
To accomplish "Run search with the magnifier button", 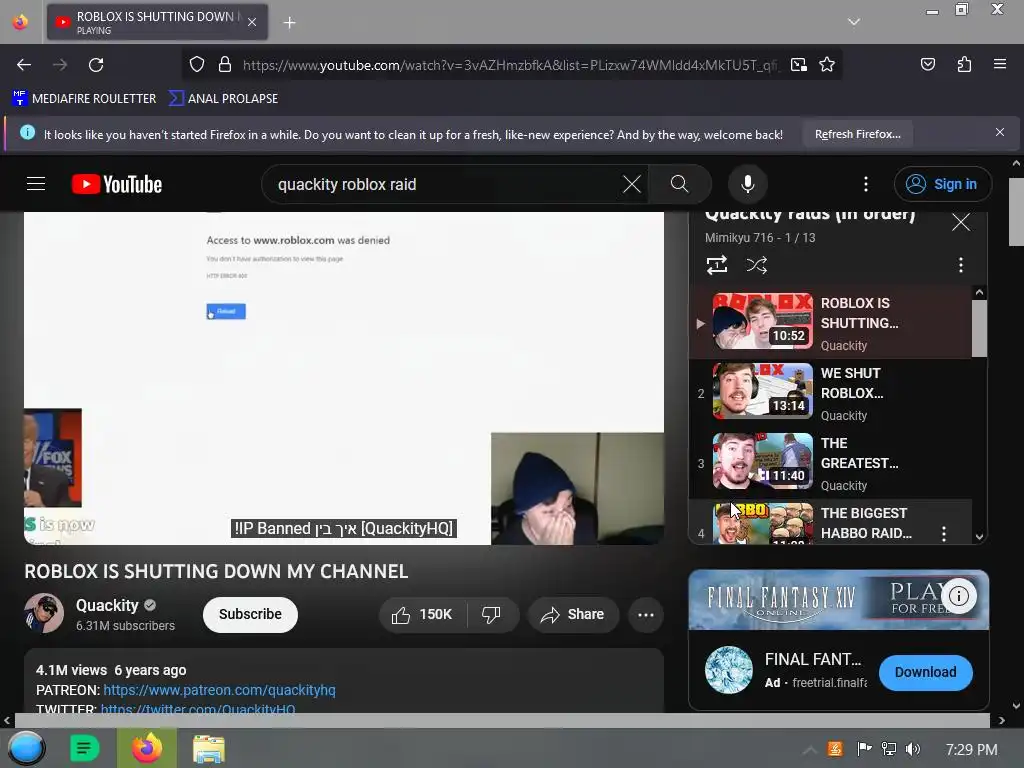I will [x=679, y=184].
